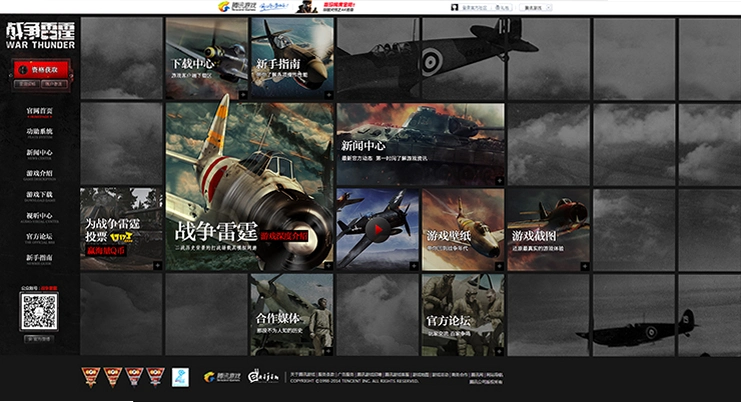Click the red 游戏深度介绍 label
Image resolution: width=741 pixels, height=402 pixels.
point(284,235)
